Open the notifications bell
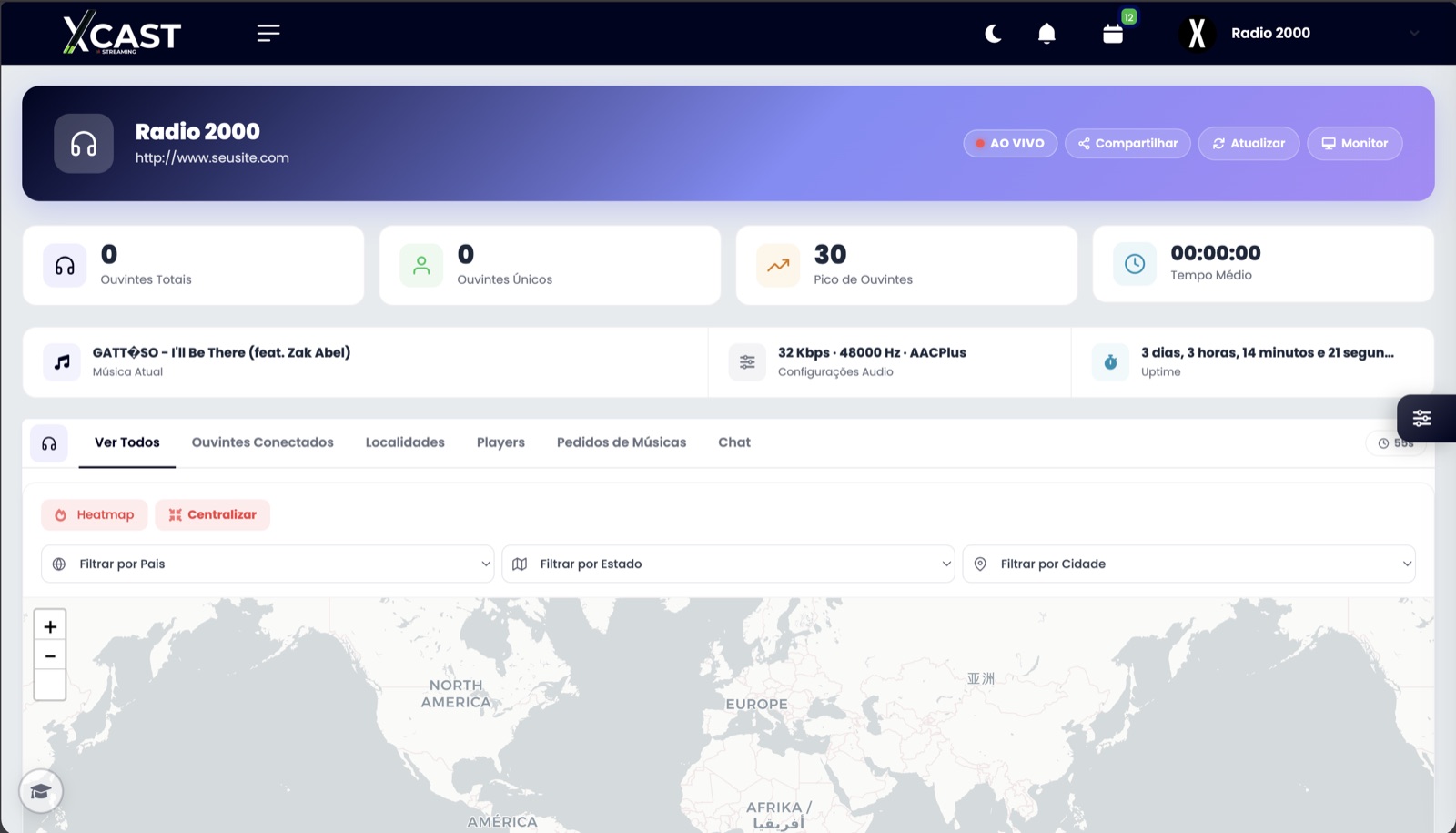This screenshot has height=833, width=1456. [1046, 34]
